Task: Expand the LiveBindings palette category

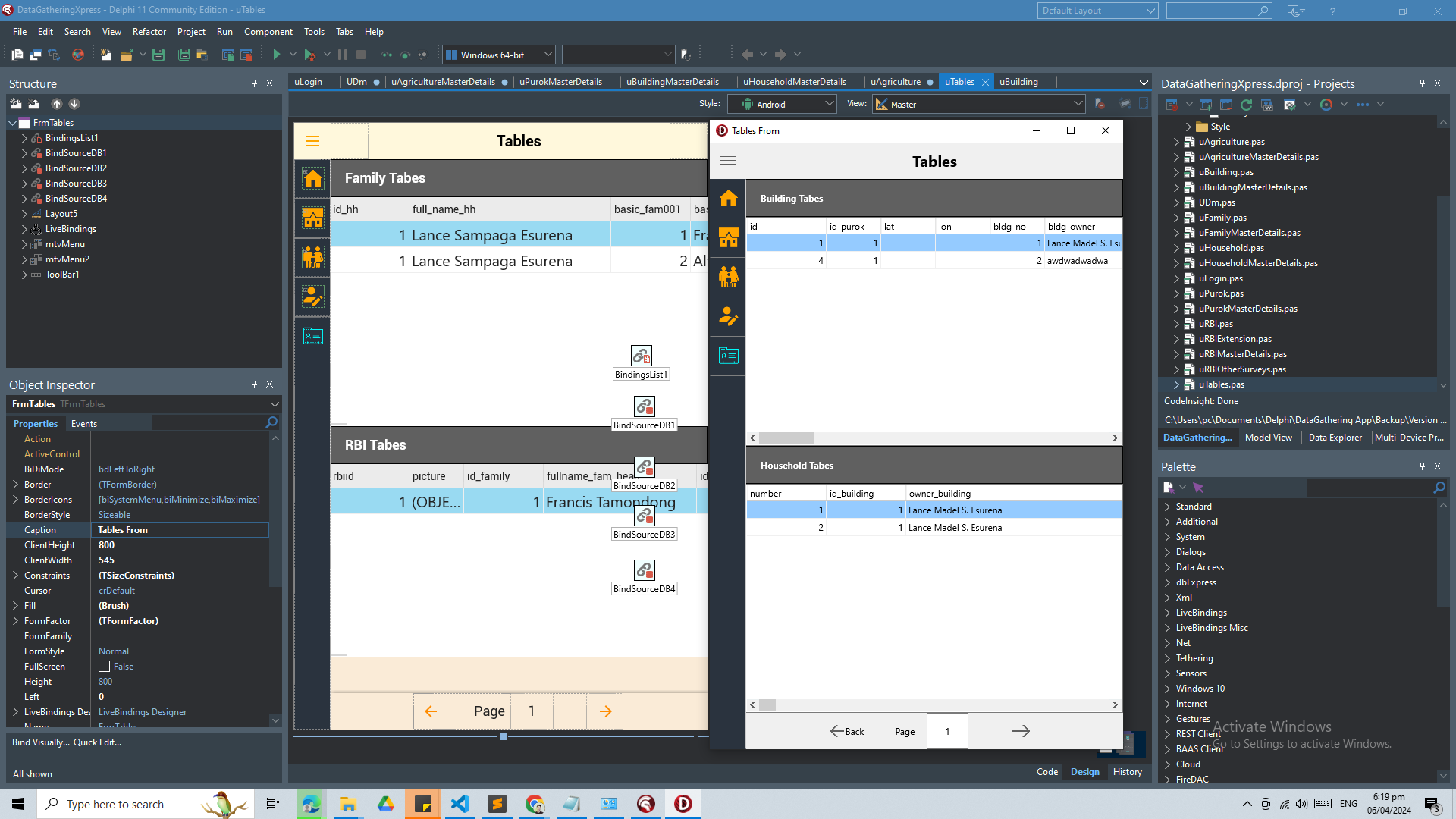Action: pyautogui.click(x=1168, y=613)
